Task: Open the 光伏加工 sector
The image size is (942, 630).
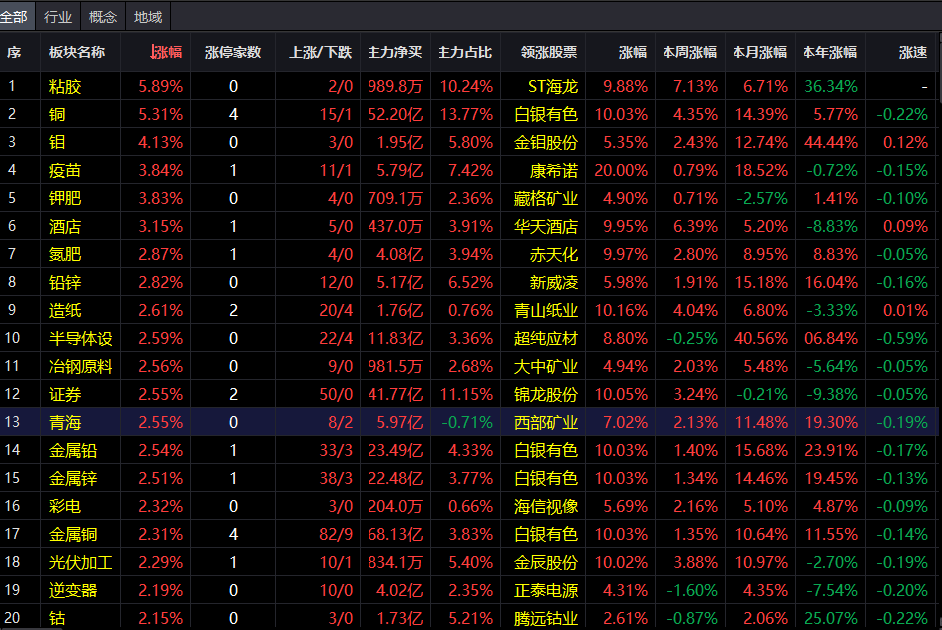Action: 81,563
